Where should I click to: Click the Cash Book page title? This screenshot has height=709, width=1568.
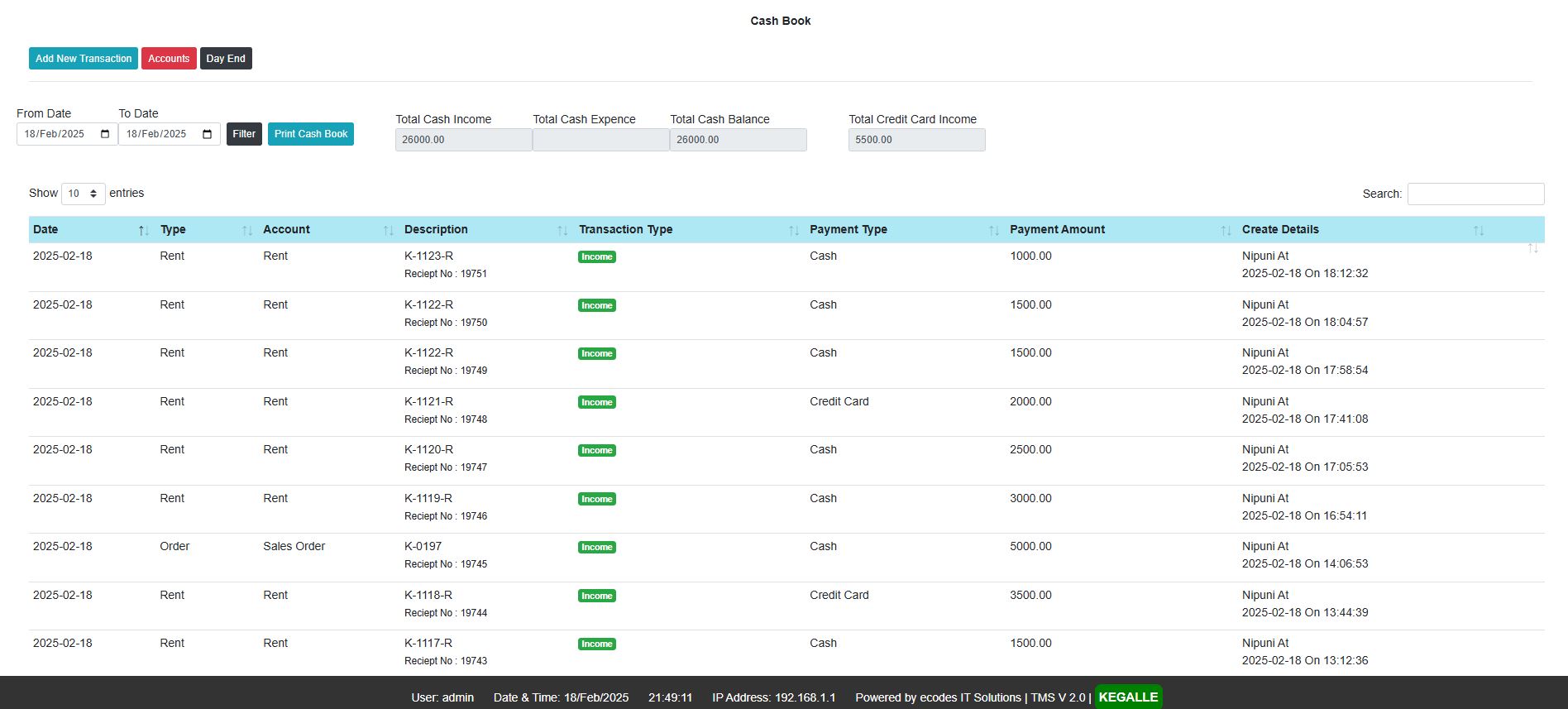781,21
